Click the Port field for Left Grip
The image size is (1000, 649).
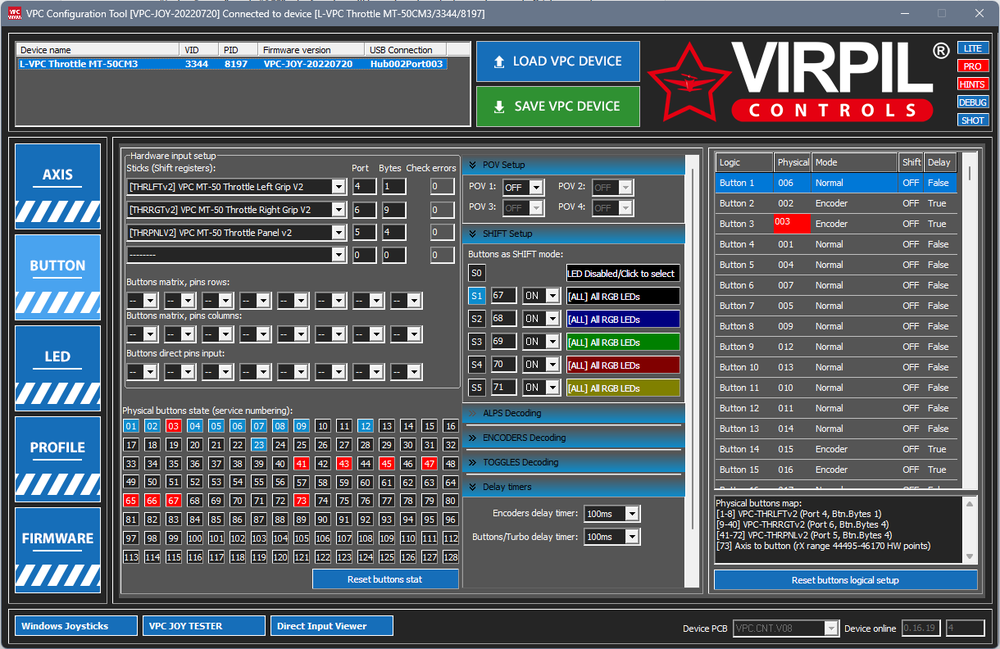tap(364, 187)
